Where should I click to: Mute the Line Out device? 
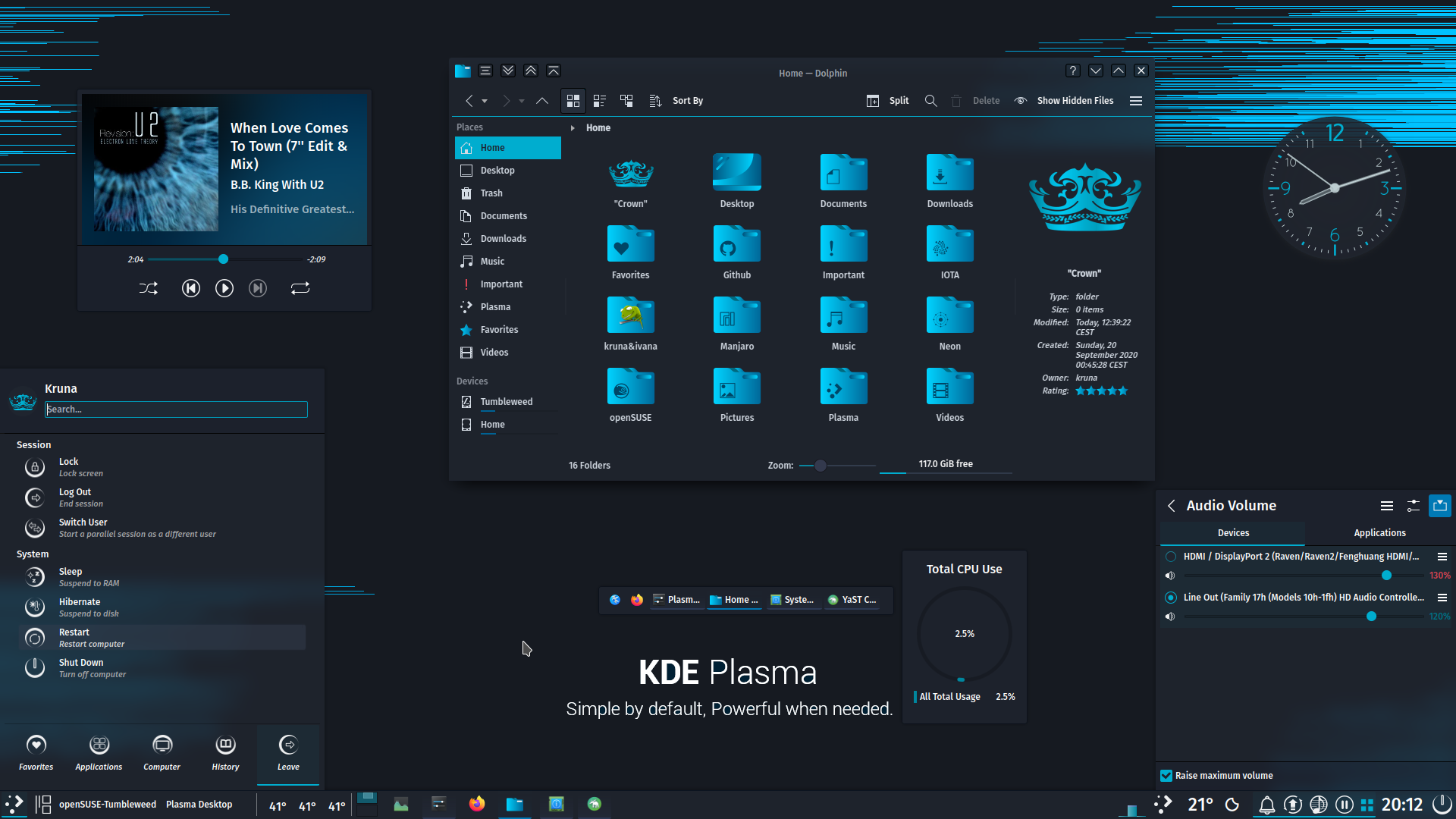click(x=1170, y=617)
